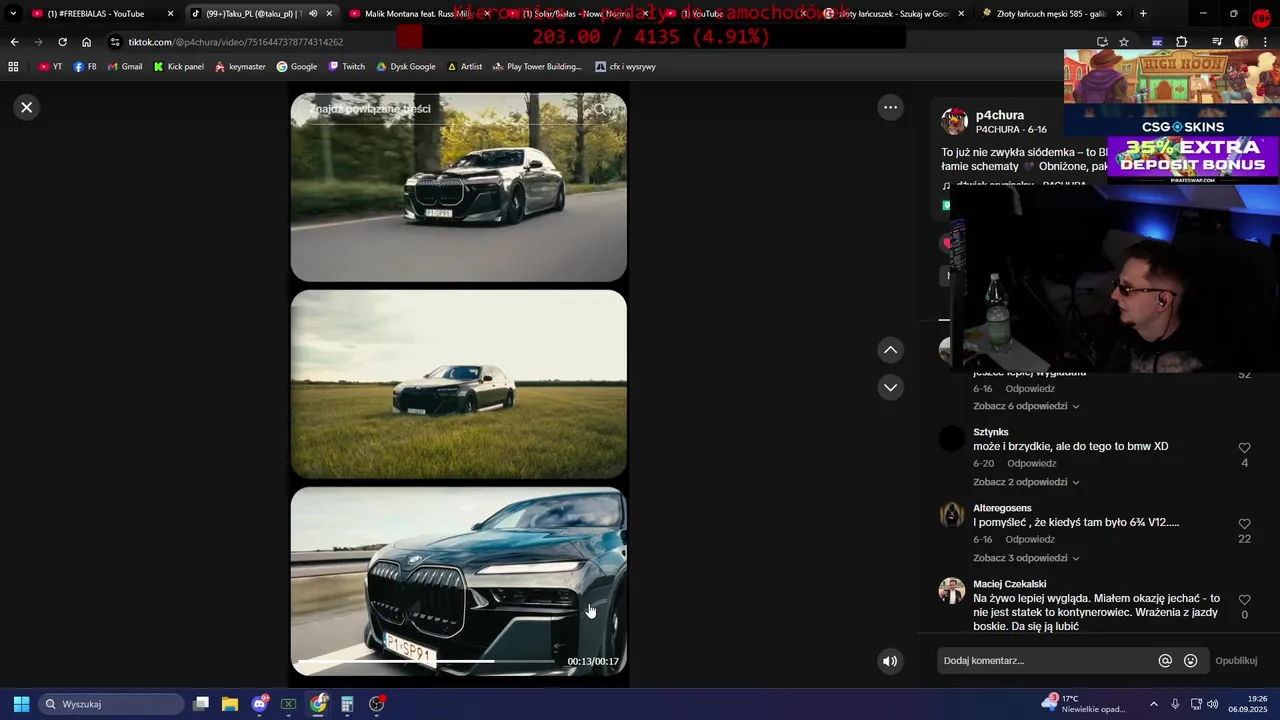
Task: Seek on the video progress bar
Action: coord(426,661)
